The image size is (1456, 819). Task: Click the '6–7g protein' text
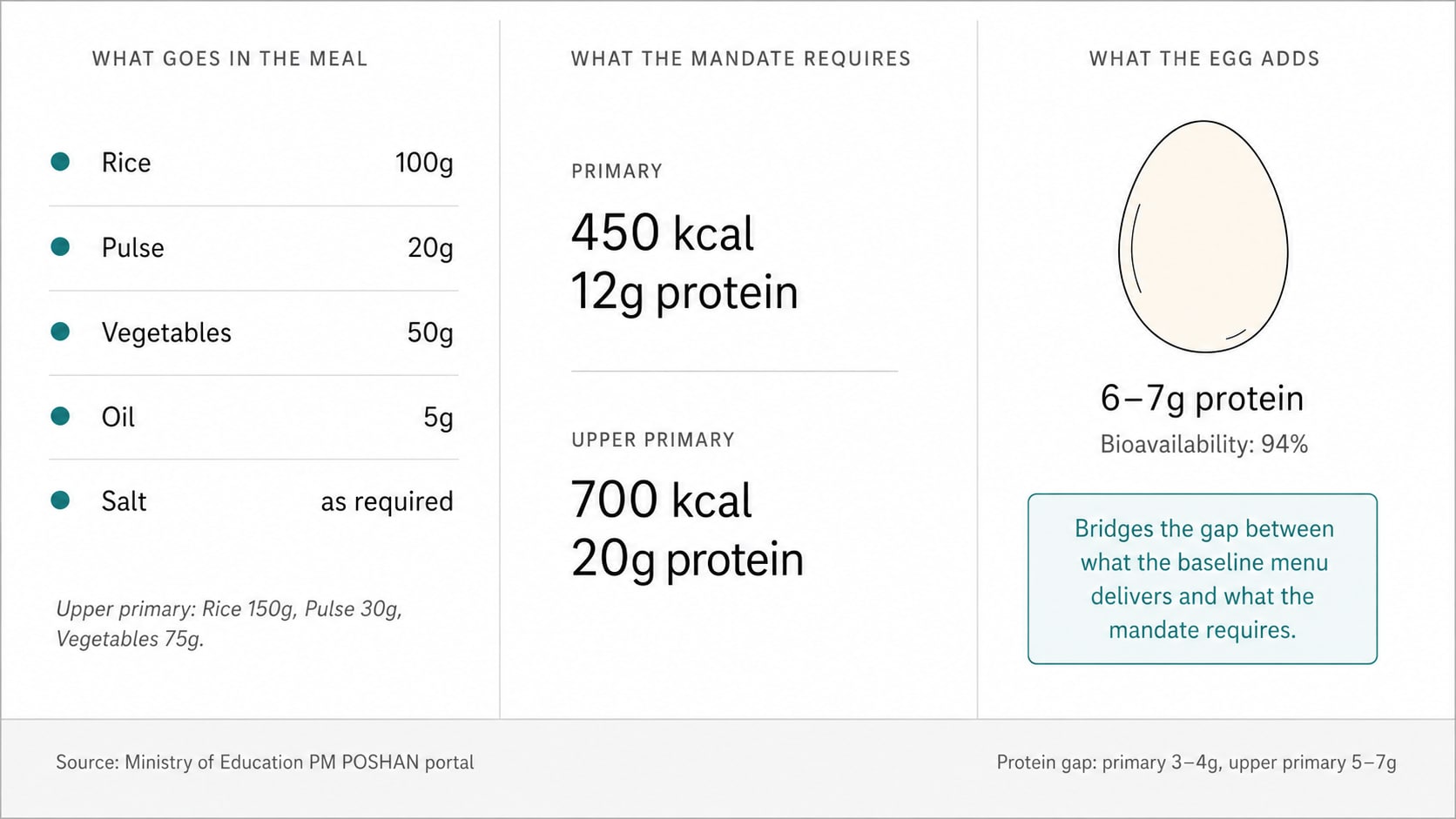click(x=1203, y=399)
